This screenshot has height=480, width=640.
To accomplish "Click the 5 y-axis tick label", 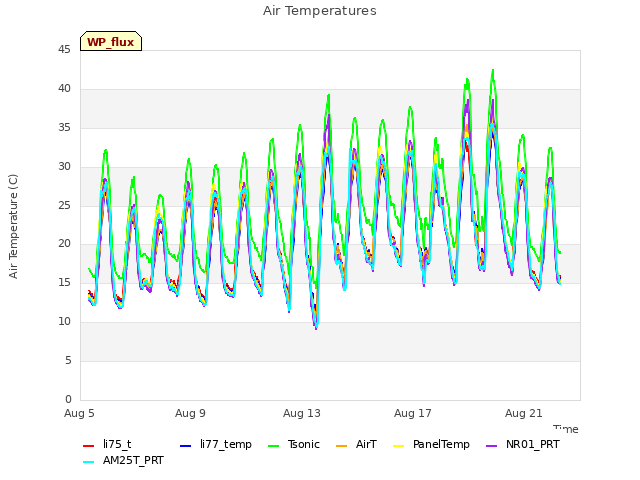I will [x=68, y=360].
